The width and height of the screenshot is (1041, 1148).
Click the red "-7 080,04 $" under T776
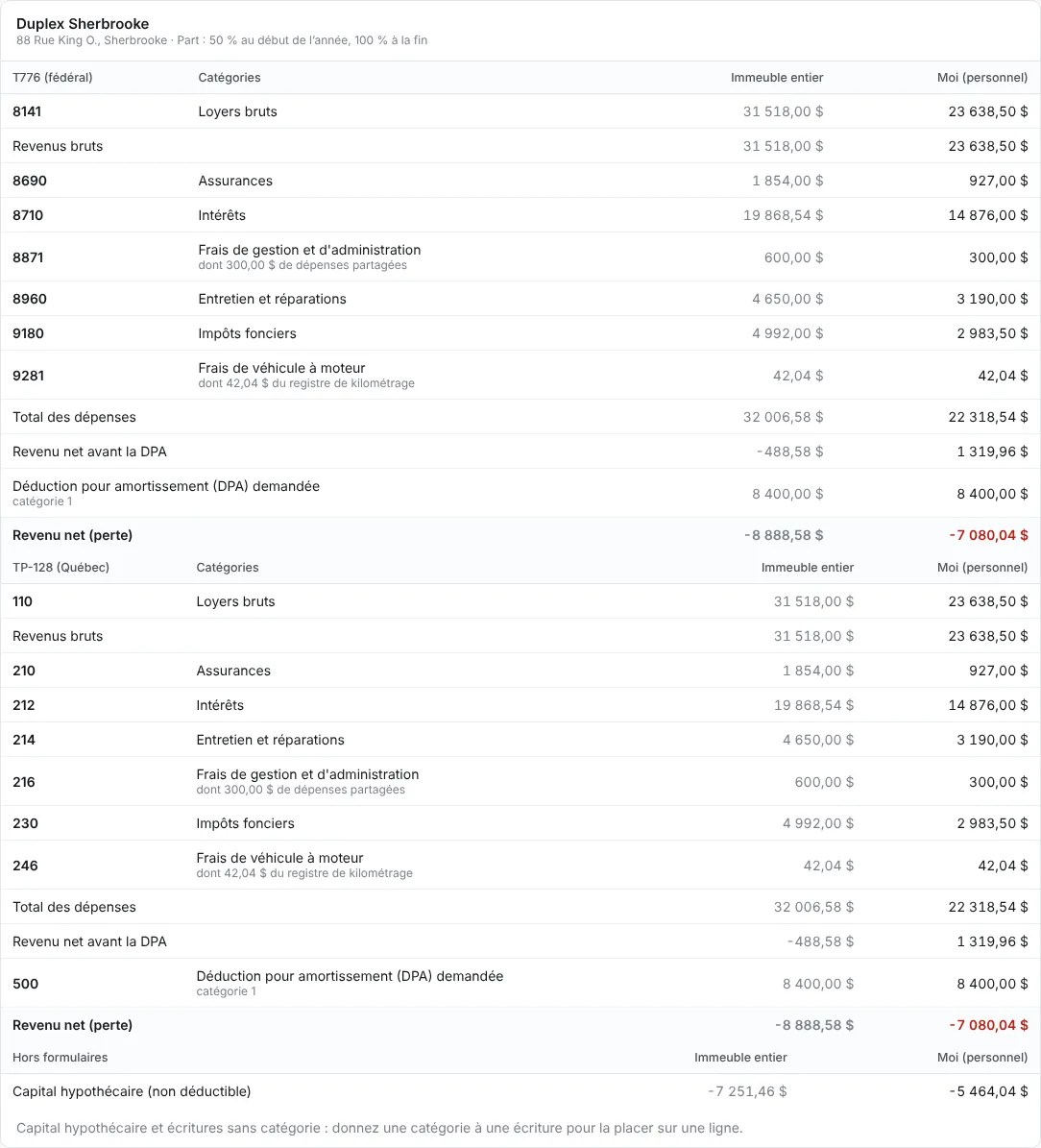click(988, 535)
